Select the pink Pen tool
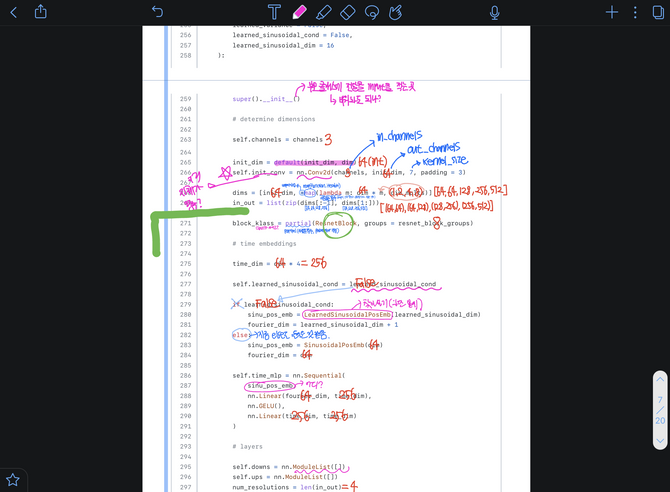This screenshot has height=492, width=670. click(x=299, y=12)
